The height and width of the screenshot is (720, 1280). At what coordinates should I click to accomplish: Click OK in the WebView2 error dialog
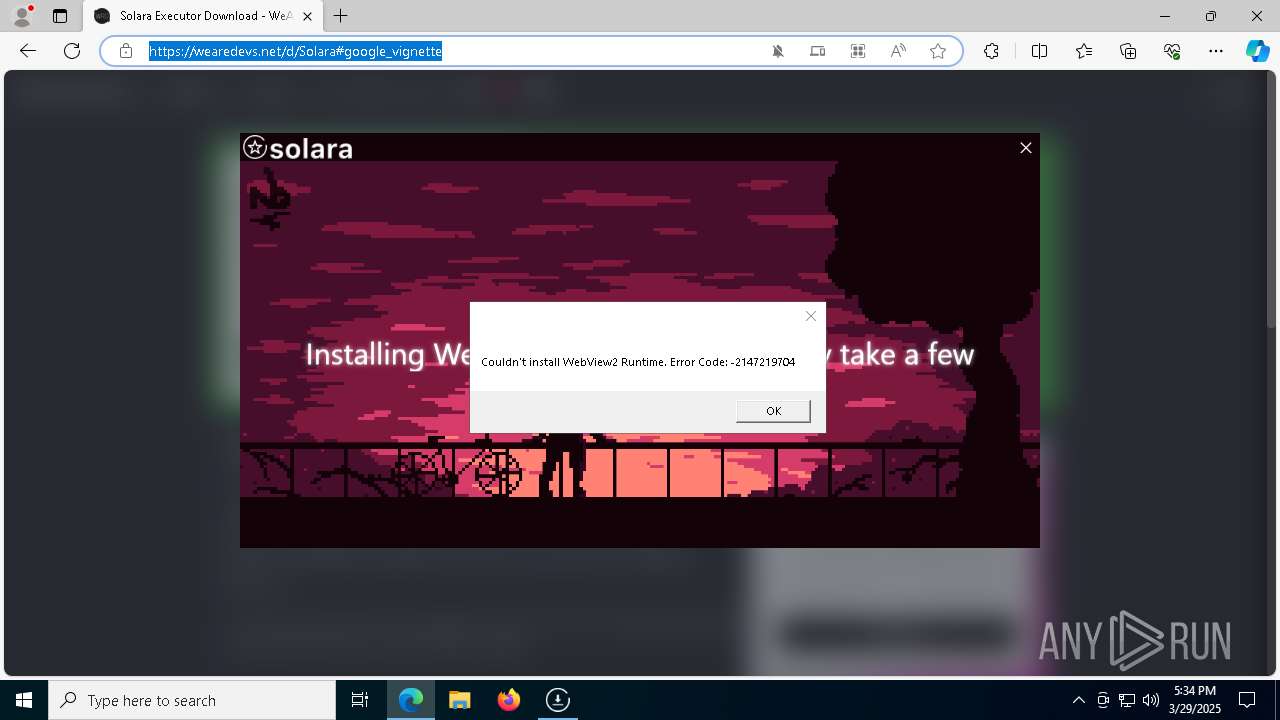coord(773,411)
